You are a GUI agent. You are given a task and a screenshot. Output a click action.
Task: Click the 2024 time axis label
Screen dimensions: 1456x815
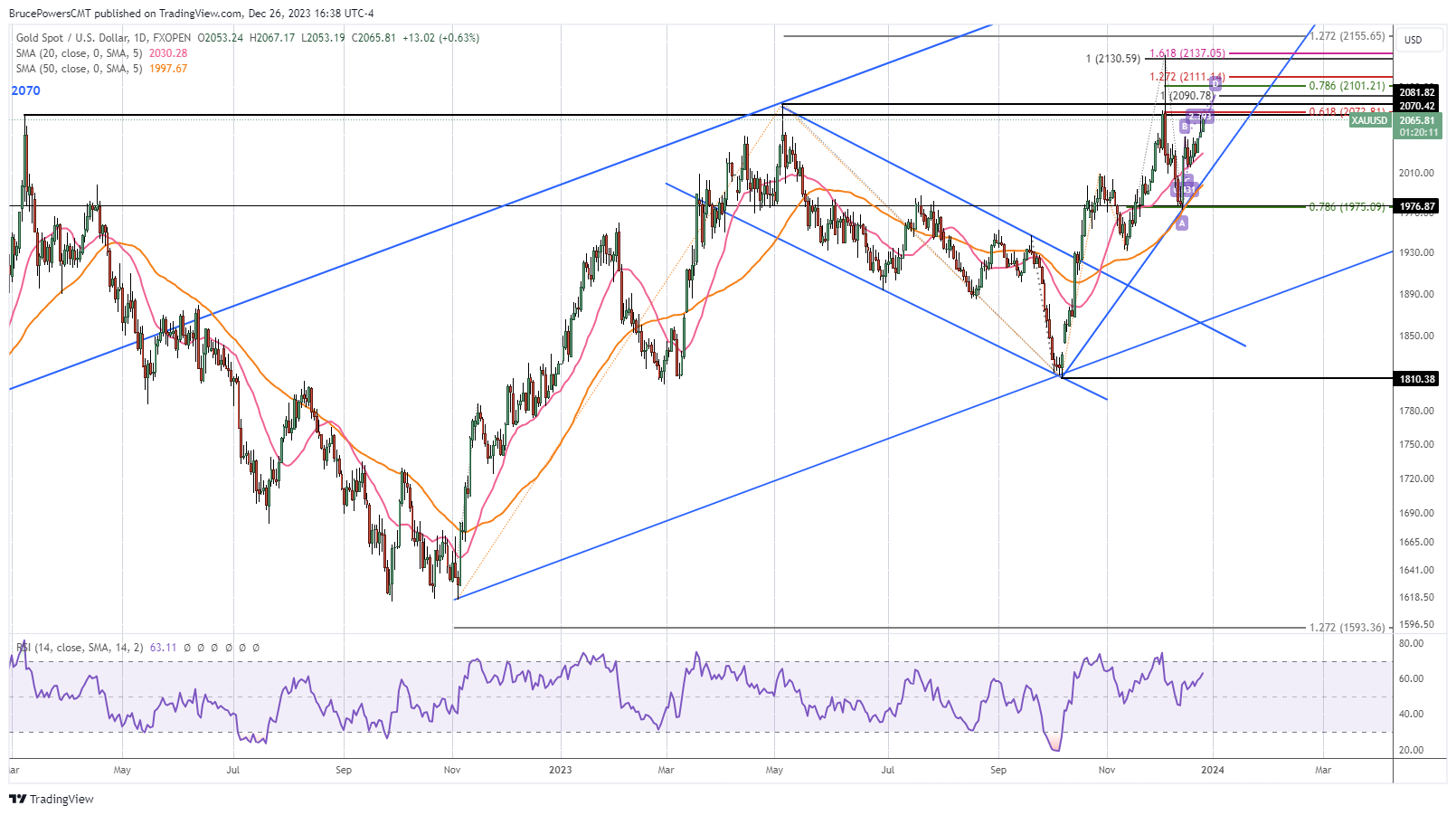pyautogui.click(x=1213, y=771)
